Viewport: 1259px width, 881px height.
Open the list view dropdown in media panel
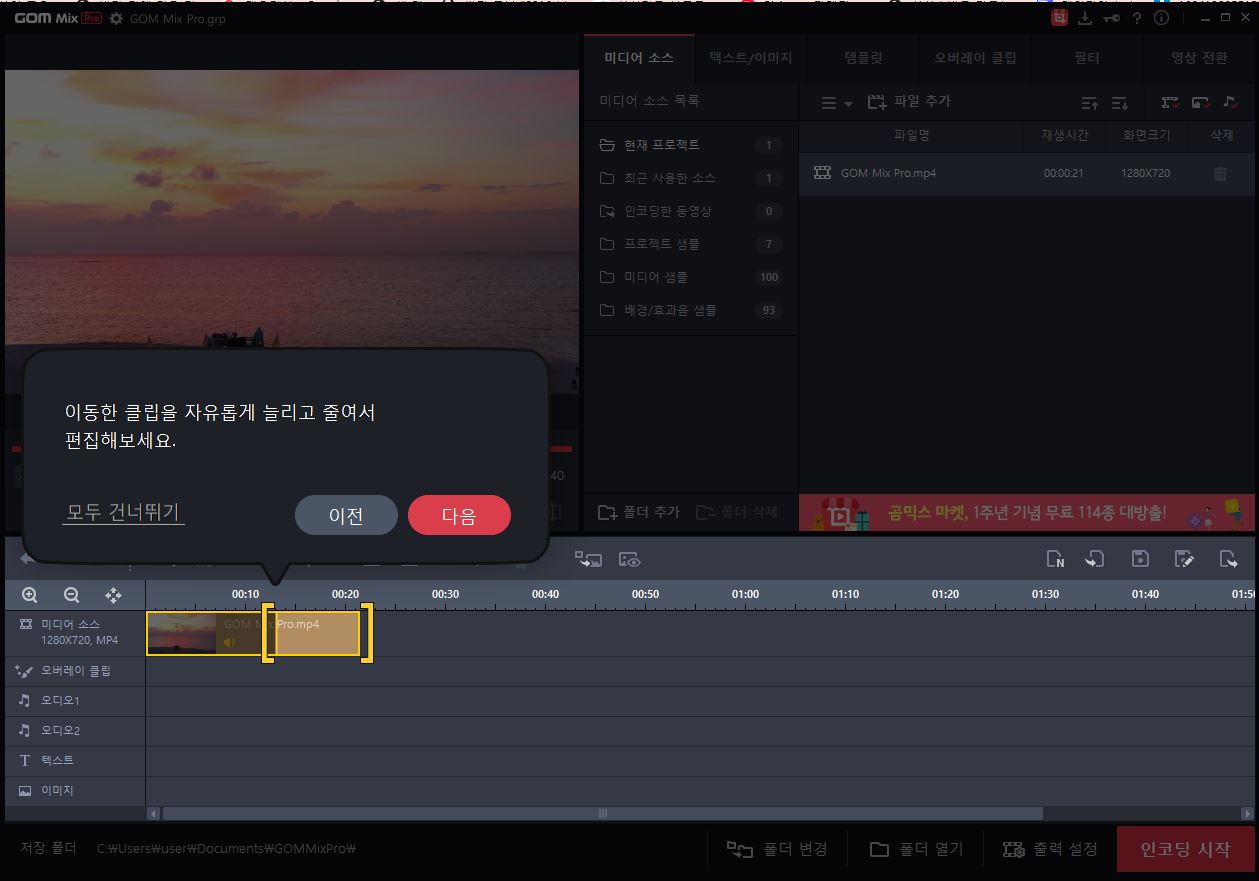[x=836, y=101]
